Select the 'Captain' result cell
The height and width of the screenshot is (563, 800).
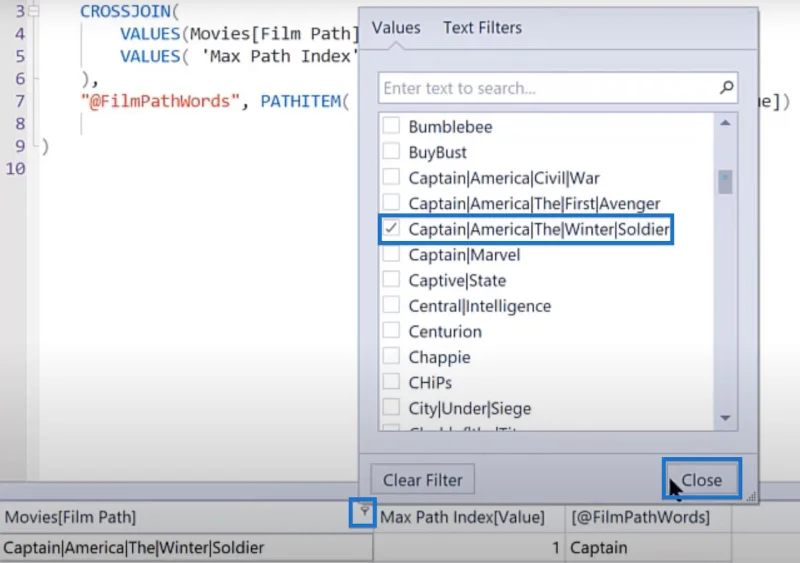tap(648, 548)
